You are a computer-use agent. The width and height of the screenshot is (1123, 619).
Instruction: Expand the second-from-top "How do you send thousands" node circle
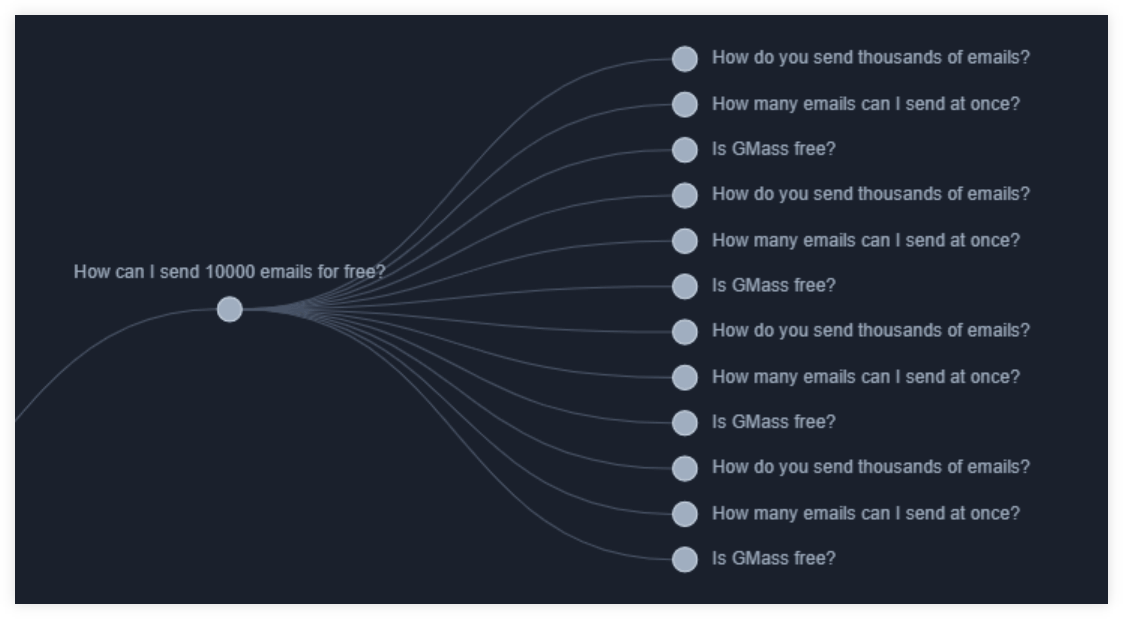pyautogui.click(x=685, y=195)
